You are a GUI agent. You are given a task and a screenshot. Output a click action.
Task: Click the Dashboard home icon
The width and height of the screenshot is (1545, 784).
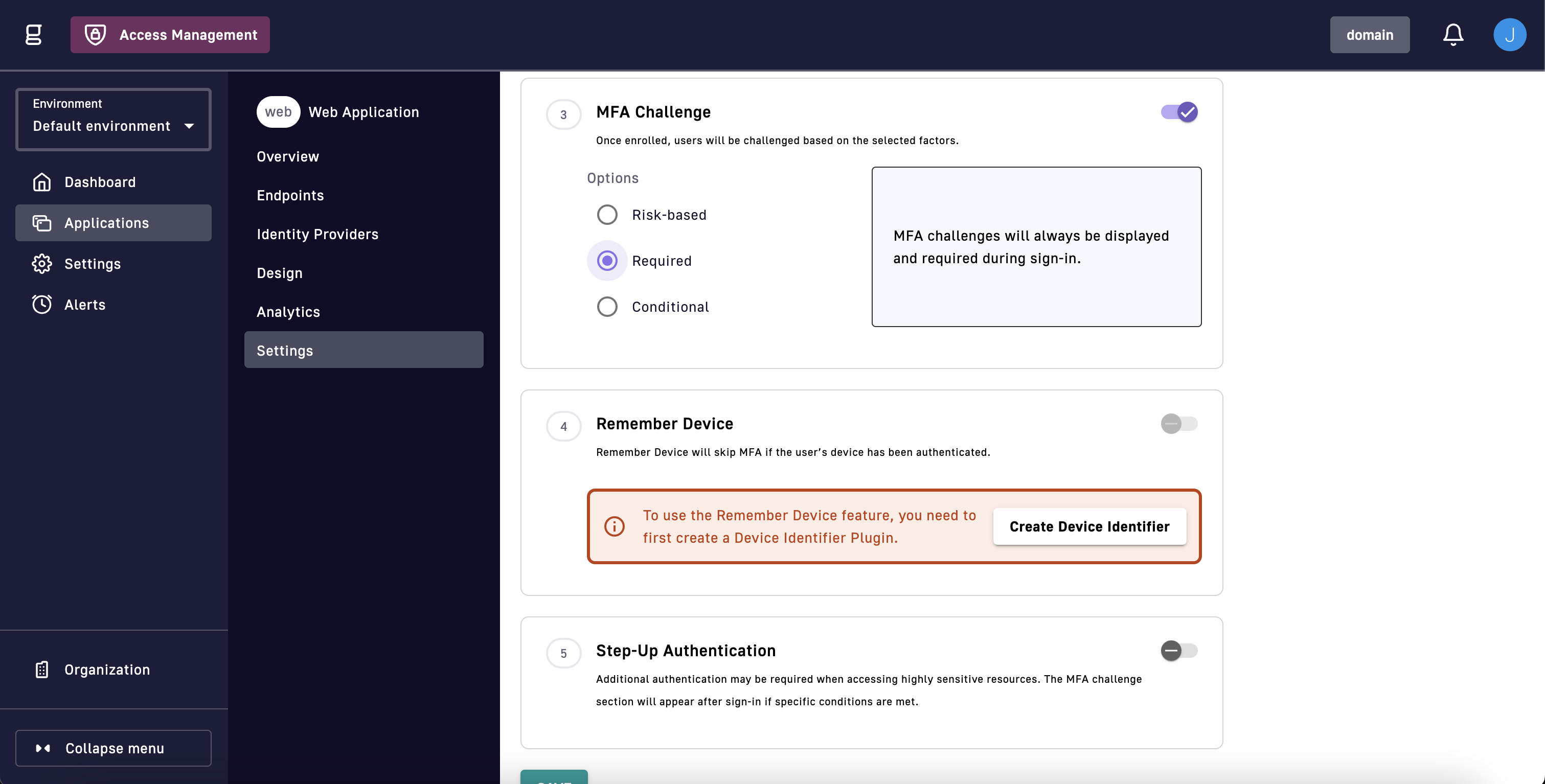point(41,181)
